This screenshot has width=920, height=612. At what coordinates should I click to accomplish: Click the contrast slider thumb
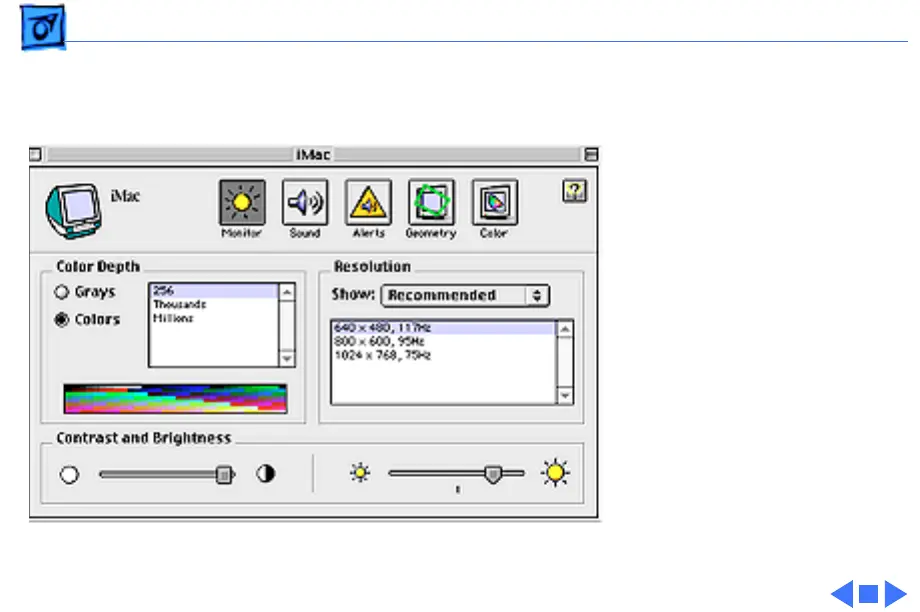224,475
